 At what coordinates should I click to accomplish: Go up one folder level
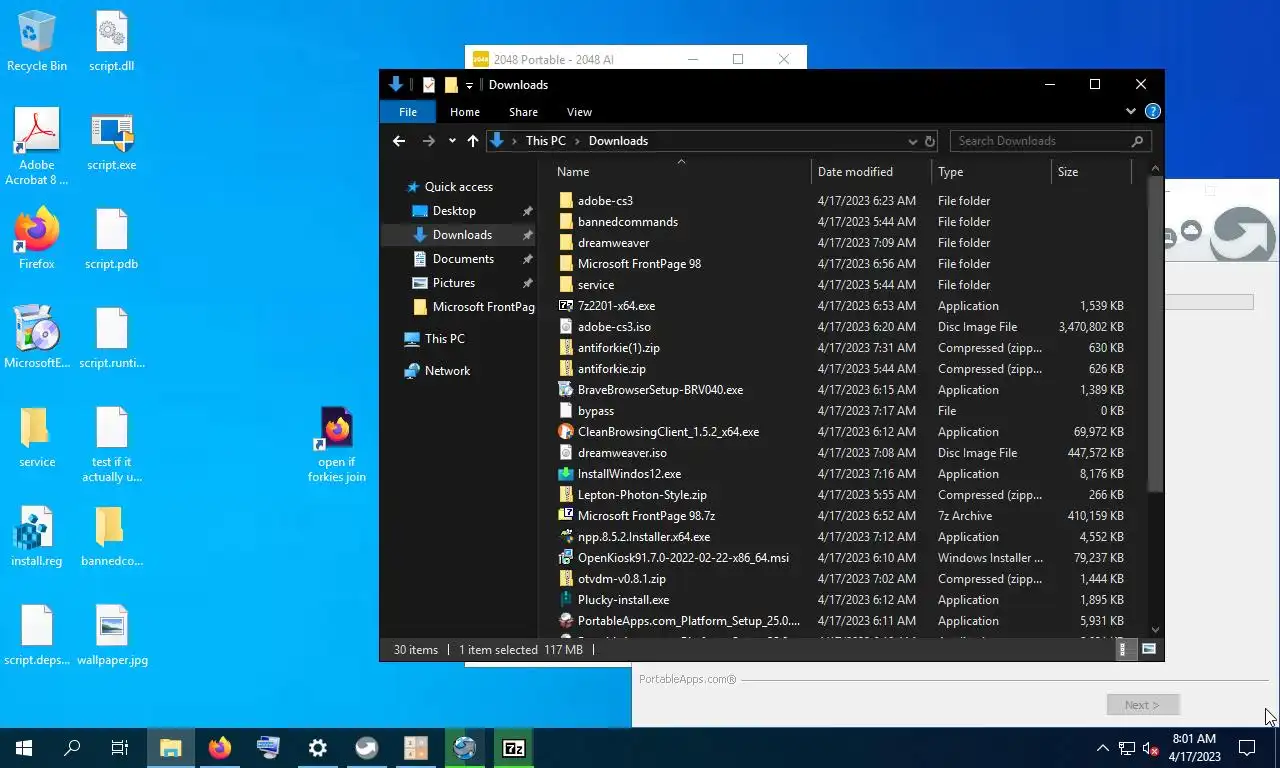(473, 141)
